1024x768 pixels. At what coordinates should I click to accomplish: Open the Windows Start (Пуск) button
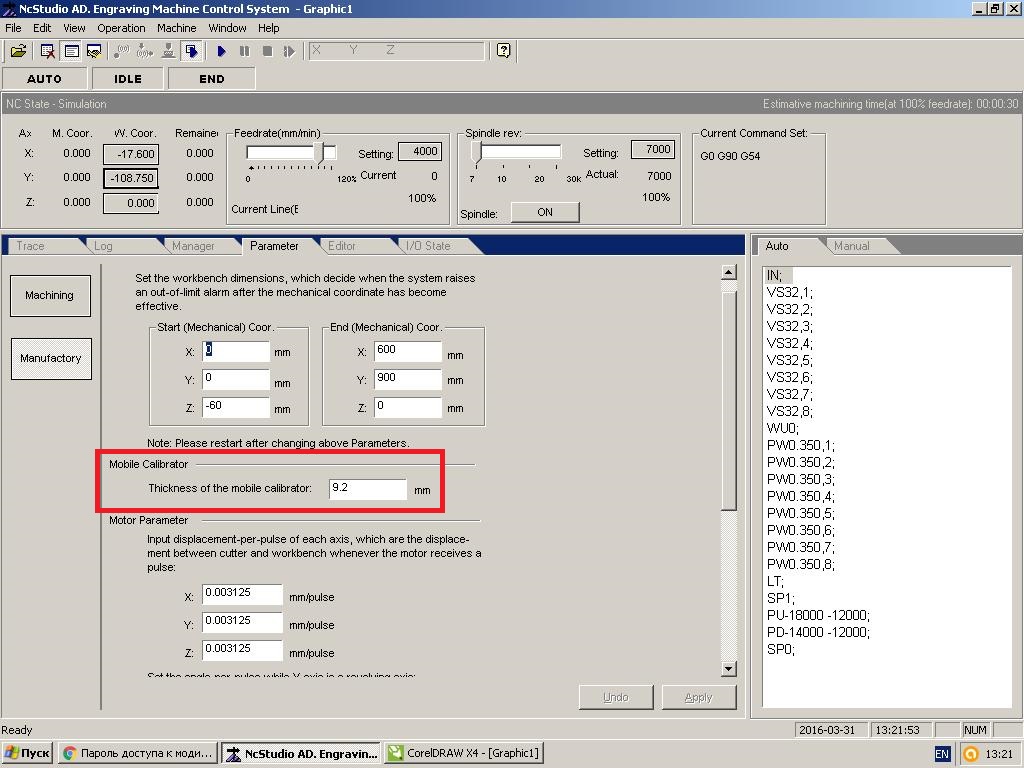(x=27, y=753)
